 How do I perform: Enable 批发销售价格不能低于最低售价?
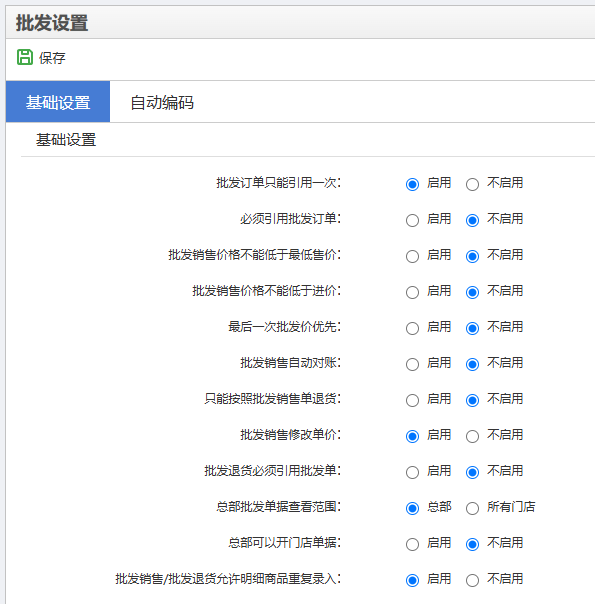pyautogui.click(x=412, y=257)
